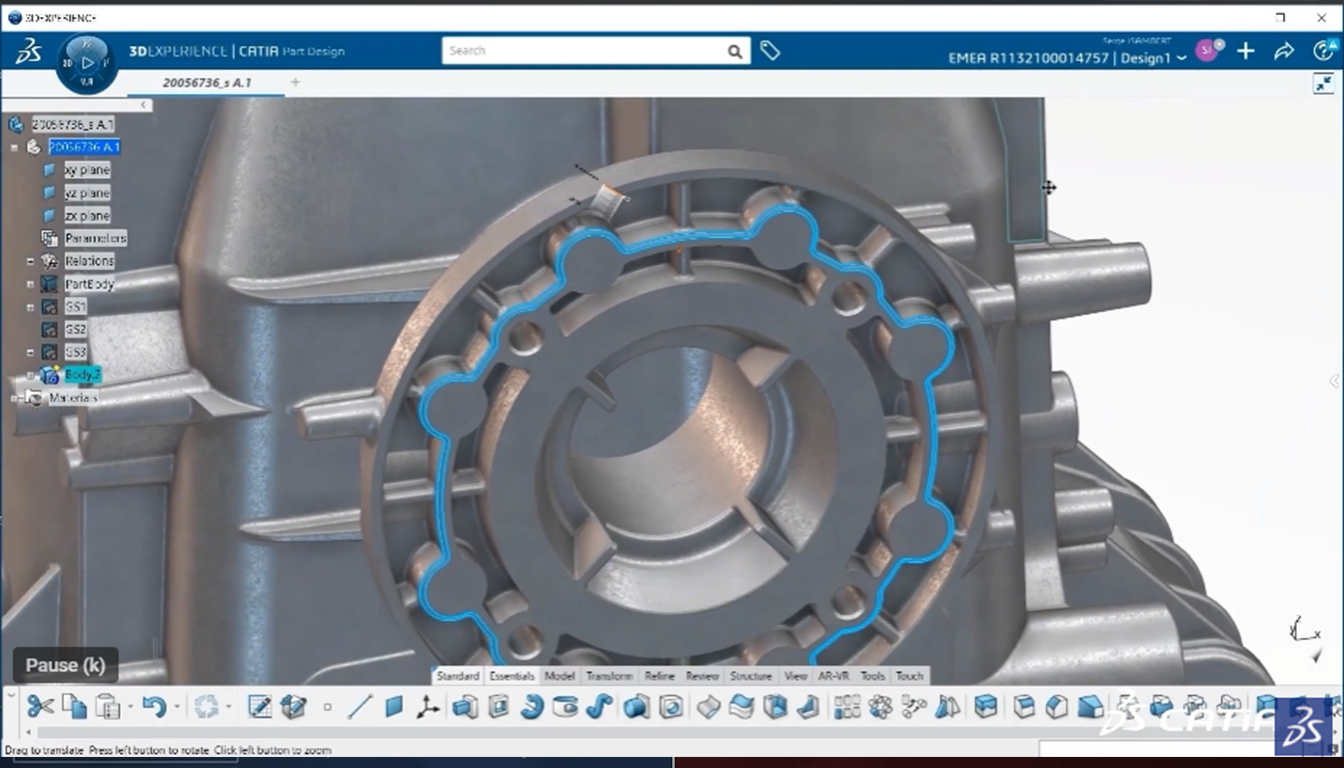The height and width of the screenshot is (768, 1344).
Task: Expand the Relations tree node
Action: [x=31, y=261]
